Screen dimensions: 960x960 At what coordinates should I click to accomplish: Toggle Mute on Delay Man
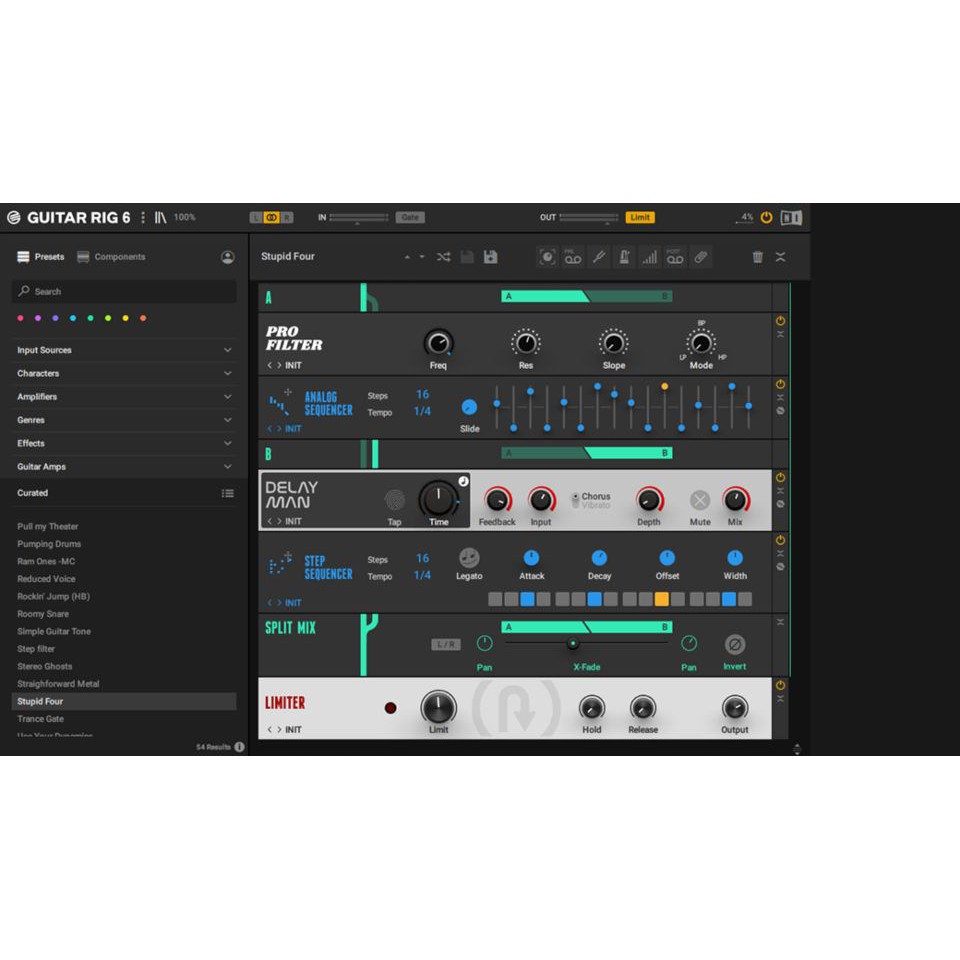click(700, 501)
